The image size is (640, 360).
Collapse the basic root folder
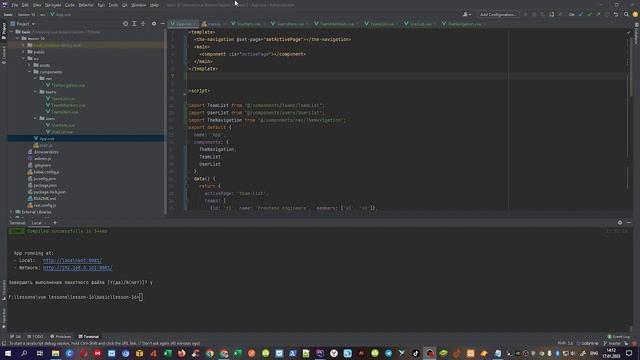12,32
